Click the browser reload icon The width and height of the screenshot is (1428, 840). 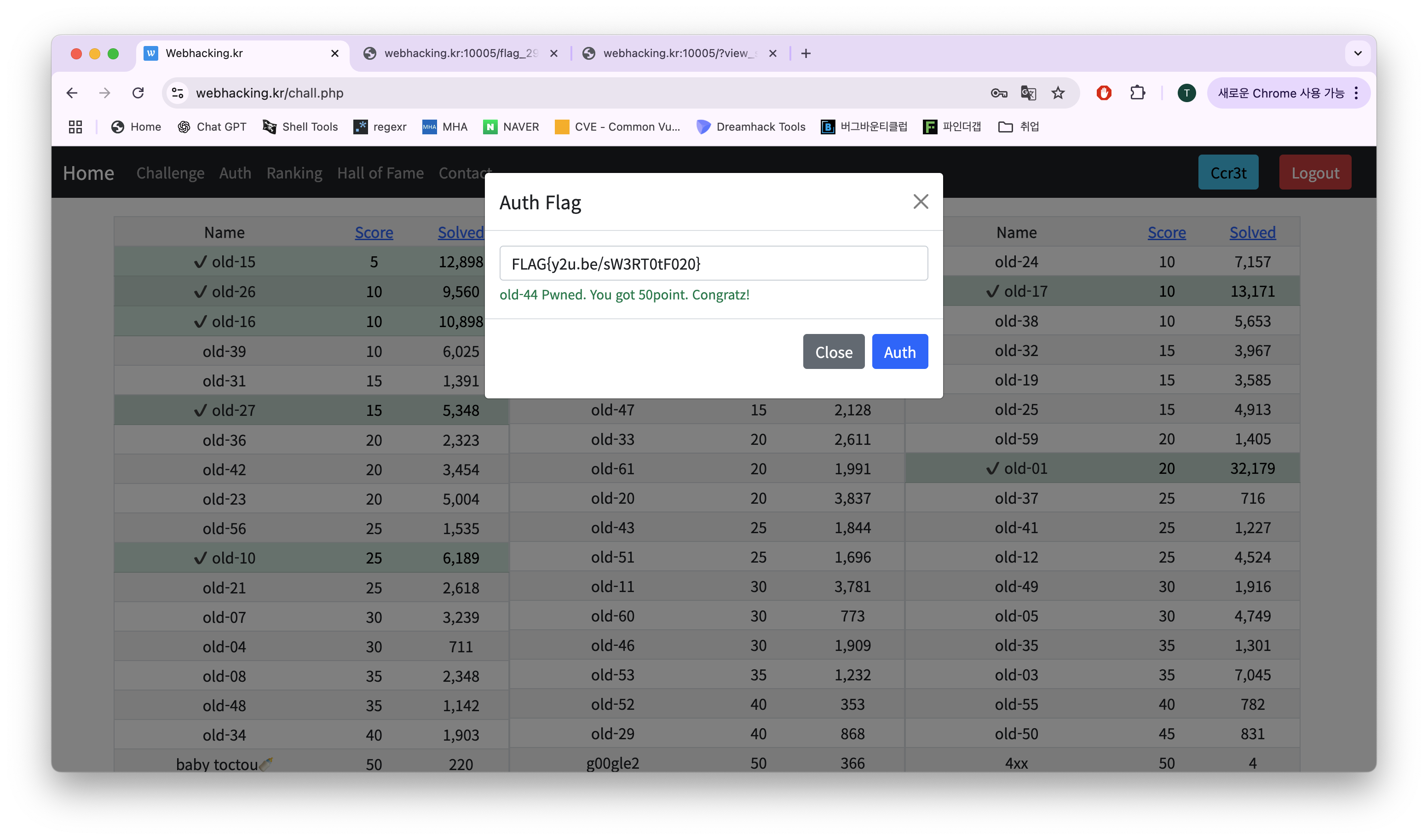point(138,93)
